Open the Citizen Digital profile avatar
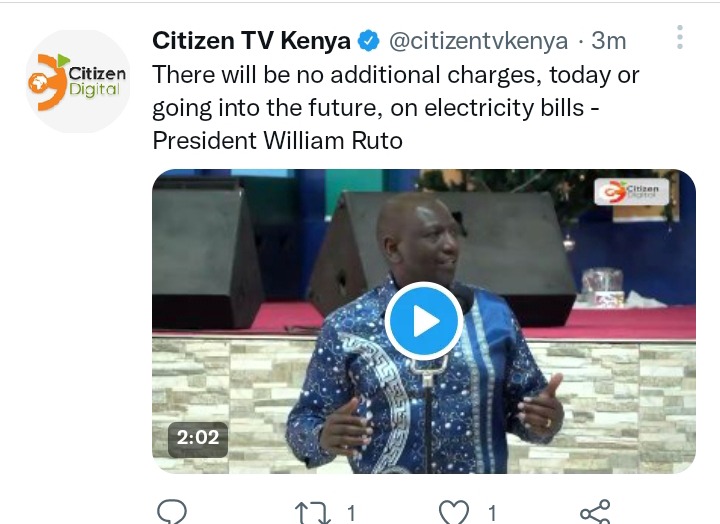 (78, 82)
